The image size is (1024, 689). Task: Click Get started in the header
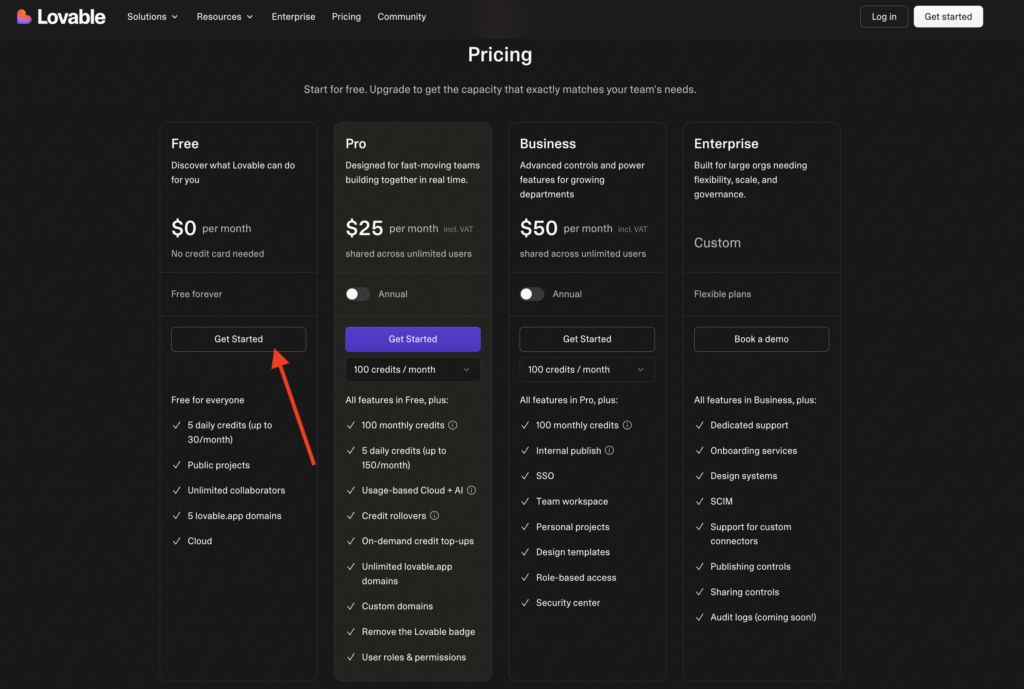click(x=948, y=17)
